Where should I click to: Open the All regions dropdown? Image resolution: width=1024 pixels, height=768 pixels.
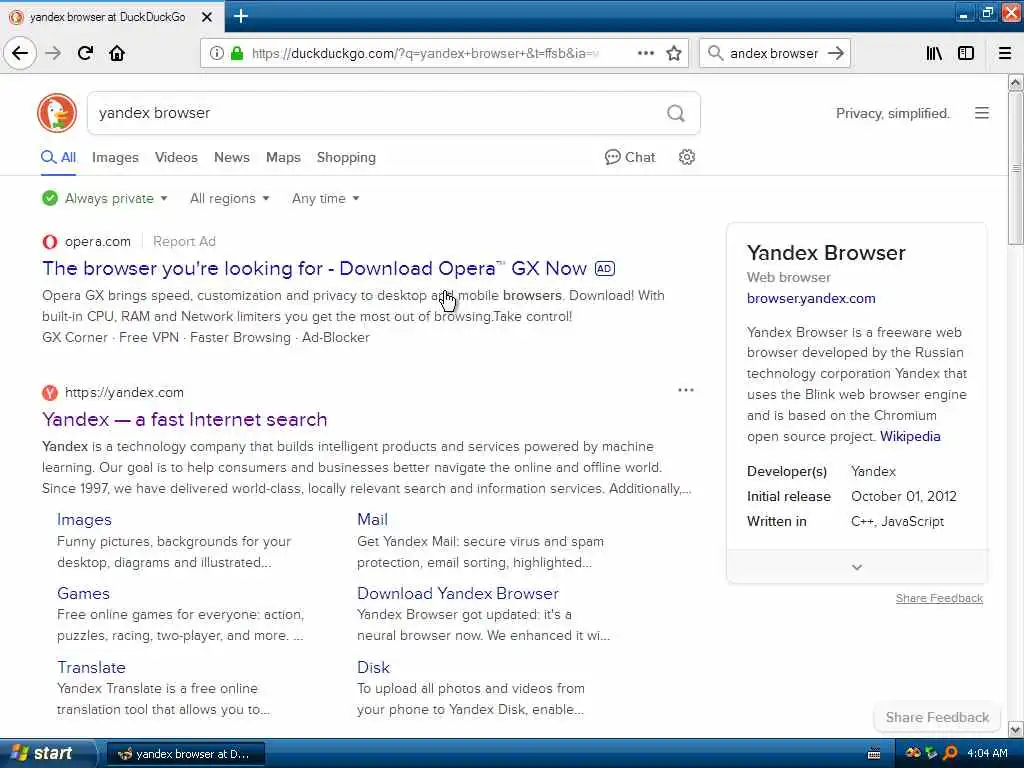pyautogui.click(x=229, y=199)
